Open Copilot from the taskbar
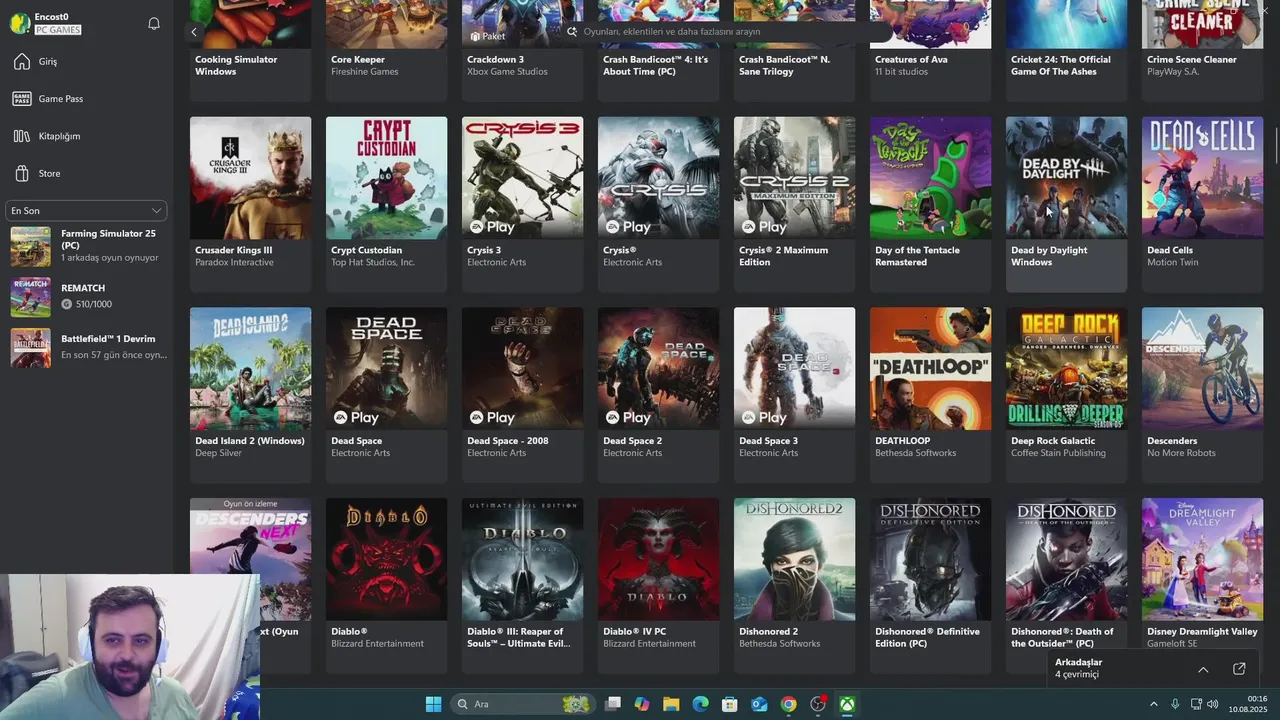1280x720 pixels. [642, 704]
